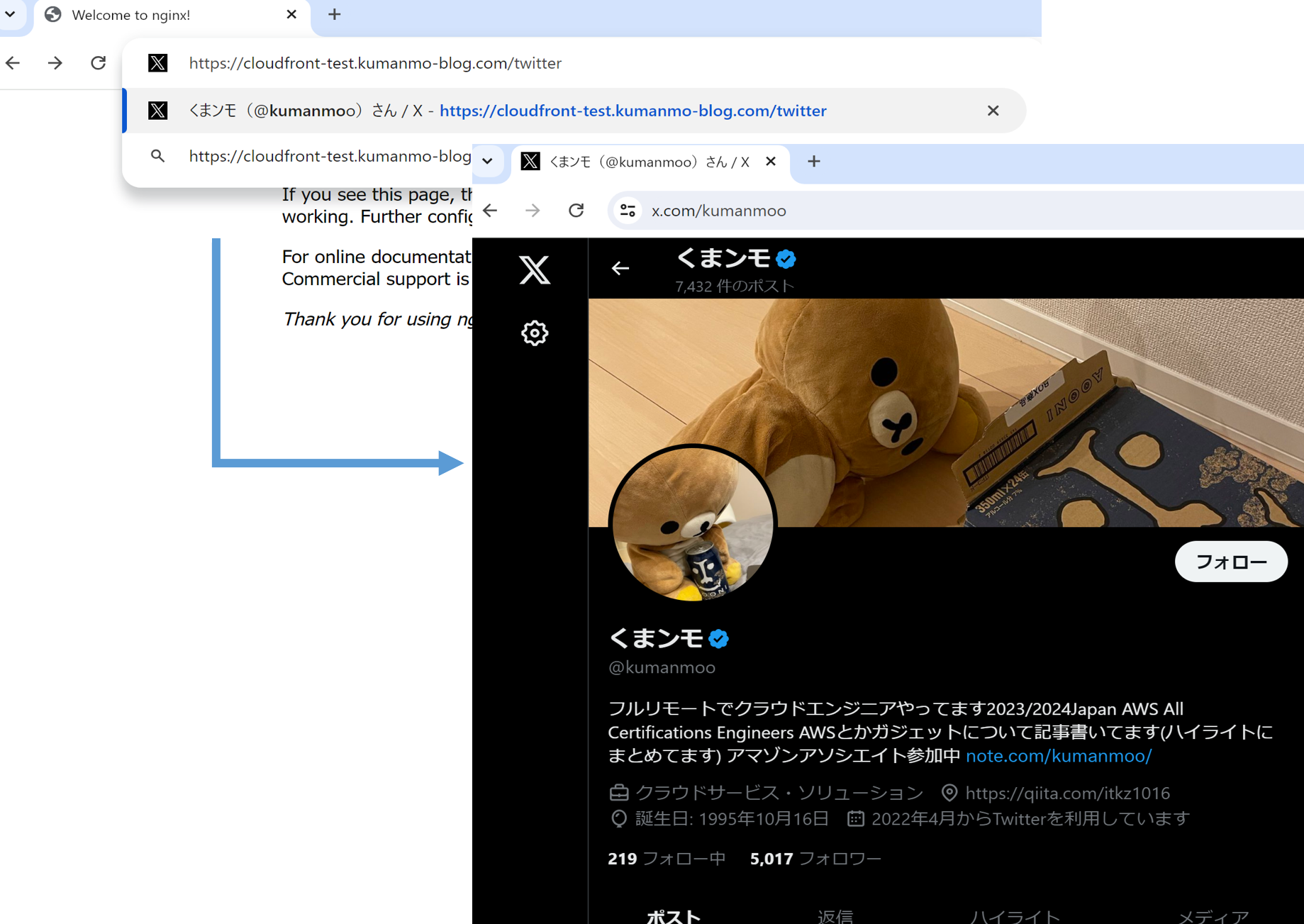Screen dimensions: 1304x924
Task: Open the settings gear on the profile page
Action: click(x=534, y=333)
